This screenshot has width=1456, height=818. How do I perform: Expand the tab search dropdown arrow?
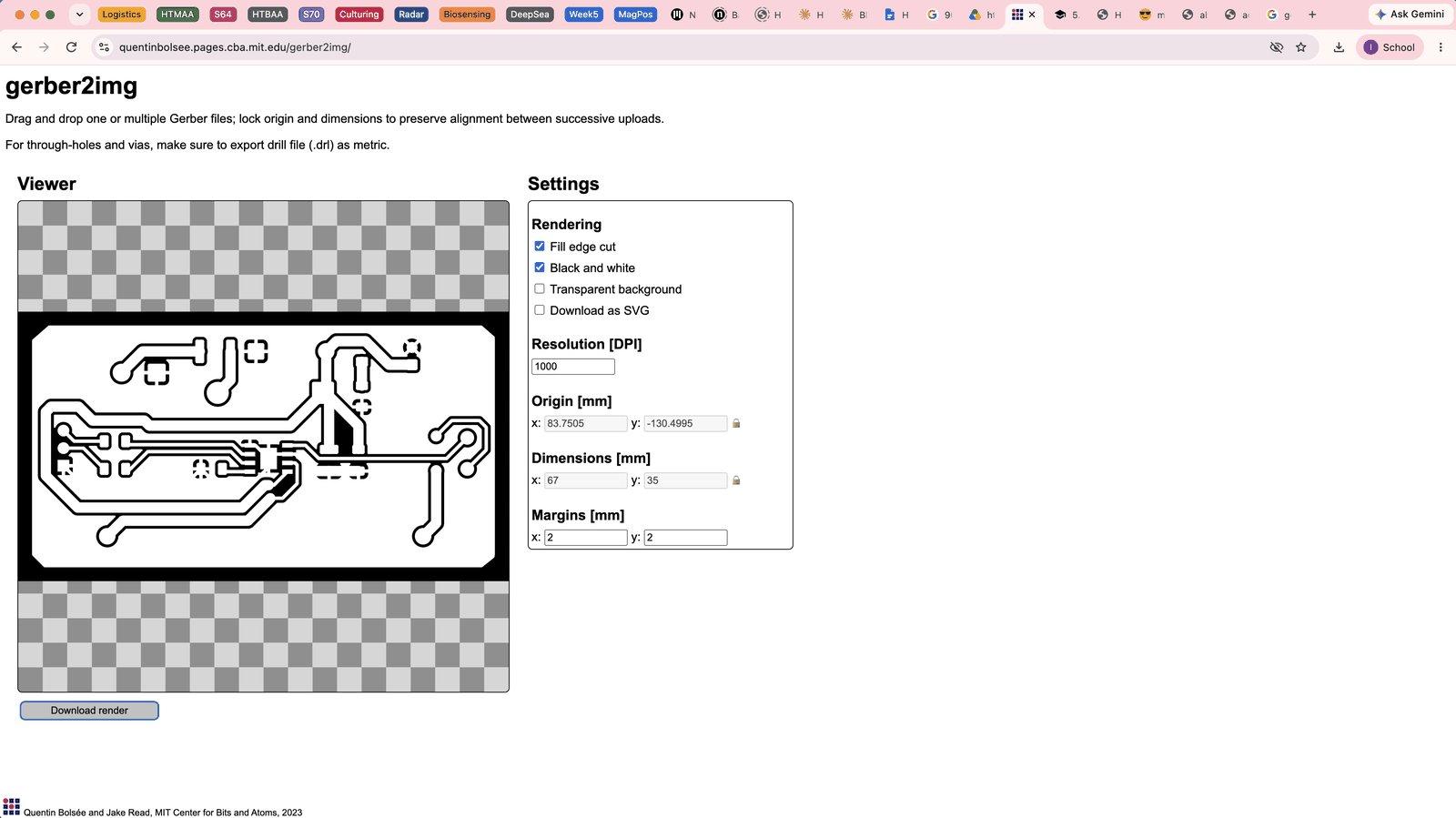click(x=80, y=15)
